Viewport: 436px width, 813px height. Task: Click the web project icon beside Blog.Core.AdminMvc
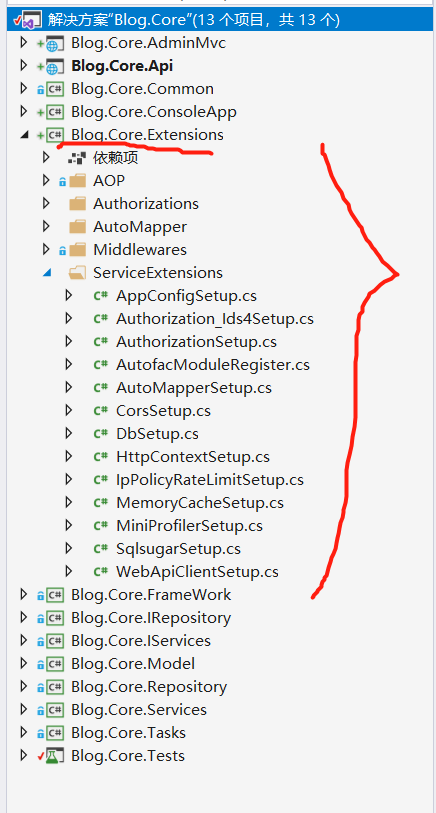coord(54,44)
